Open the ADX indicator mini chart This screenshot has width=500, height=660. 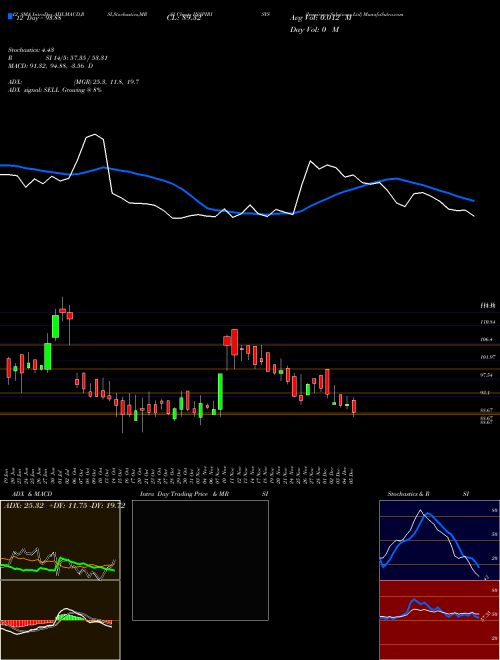coord(60,540)
